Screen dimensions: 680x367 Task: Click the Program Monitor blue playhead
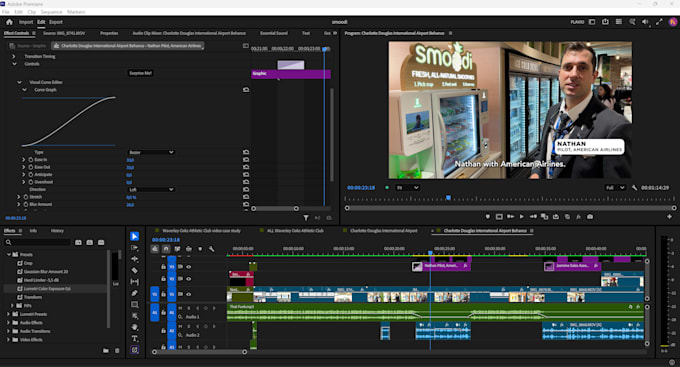point(448,198)
